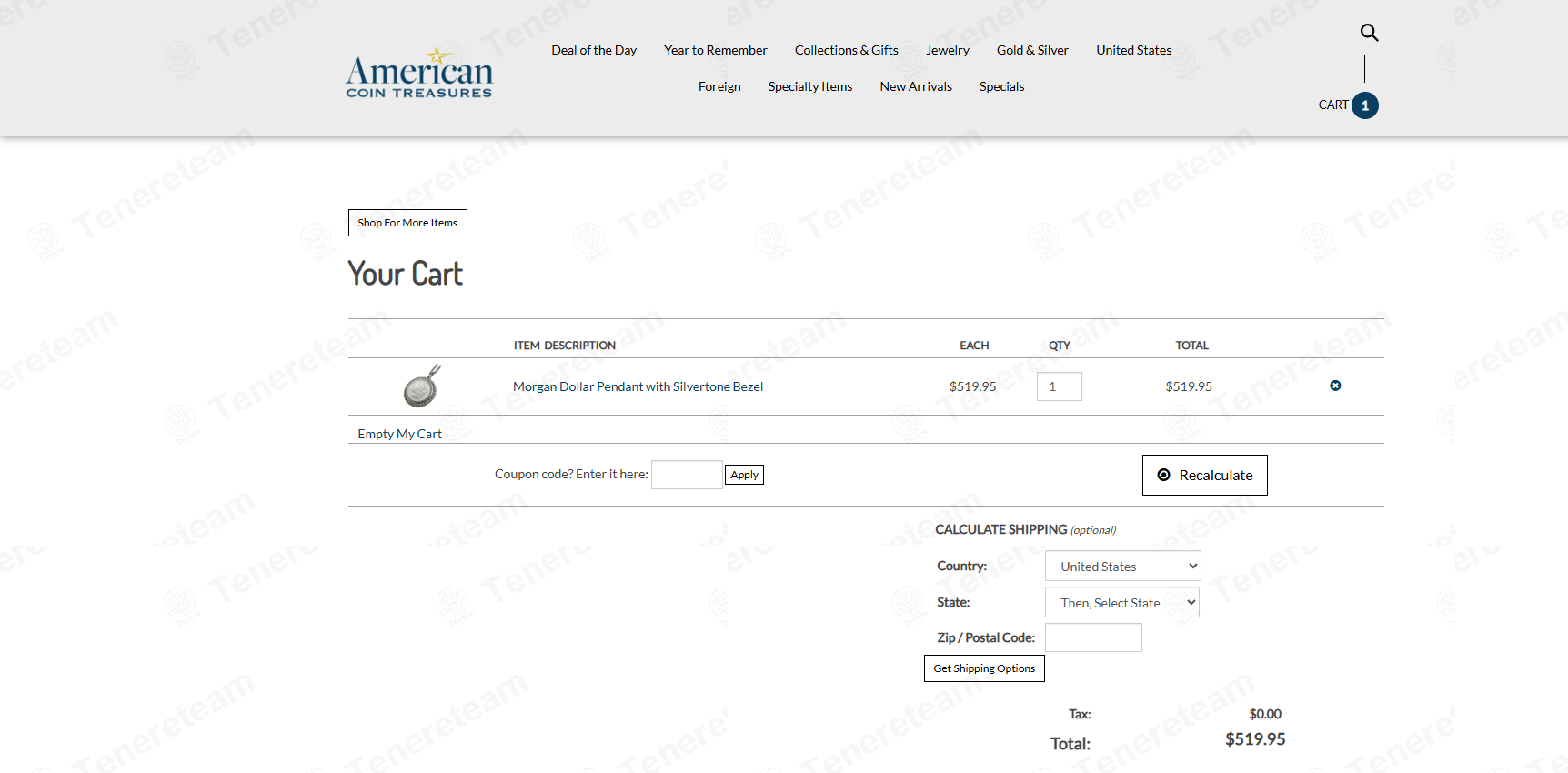Click the Your Cart heading
The height and width of the screenshot is (773, 1568).
406,274
